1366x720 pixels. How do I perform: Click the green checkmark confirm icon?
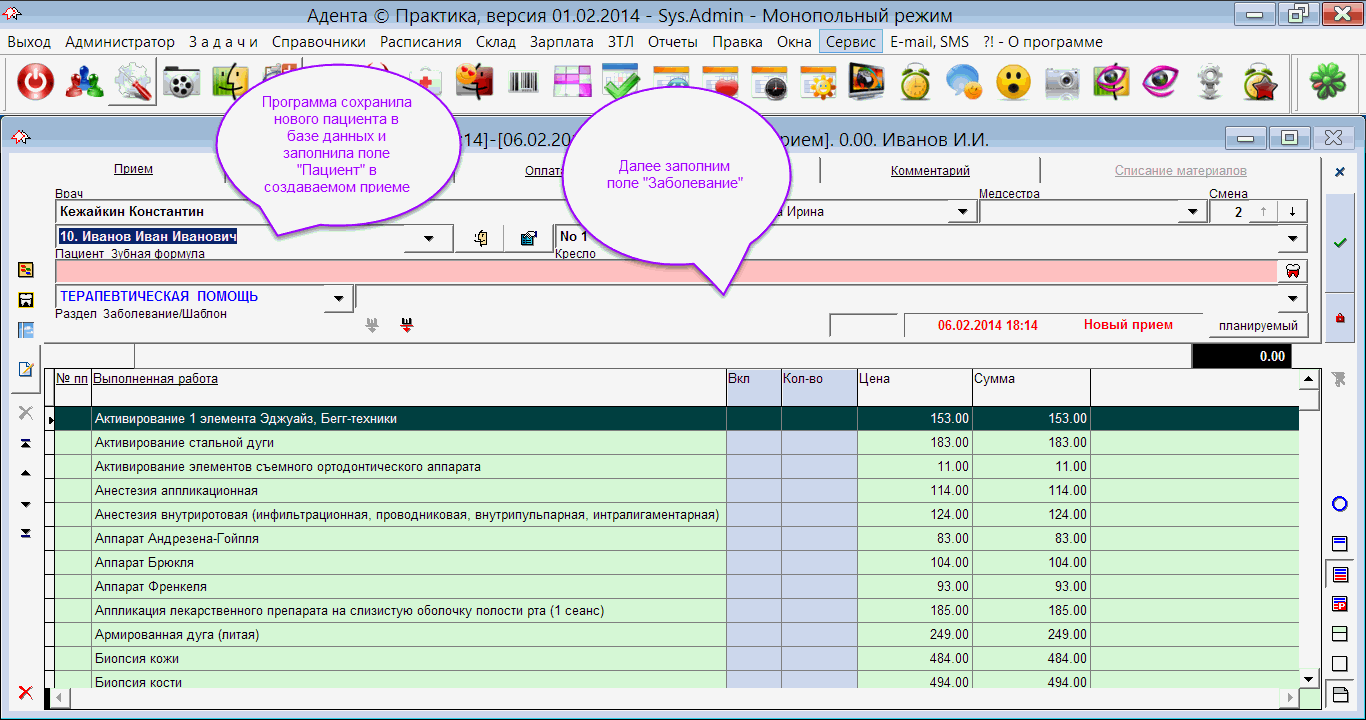click(1340, 243)
